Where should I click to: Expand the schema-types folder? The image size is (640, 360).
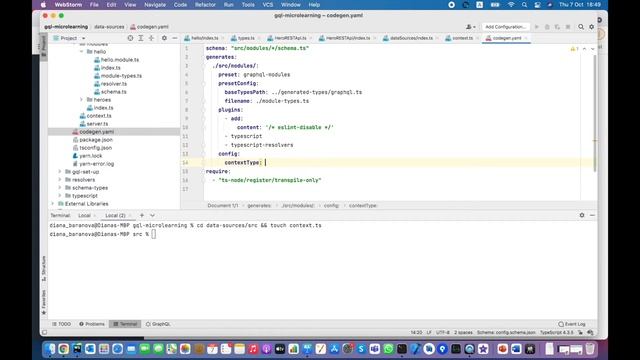pyautogui.click(x=60, y=188)
